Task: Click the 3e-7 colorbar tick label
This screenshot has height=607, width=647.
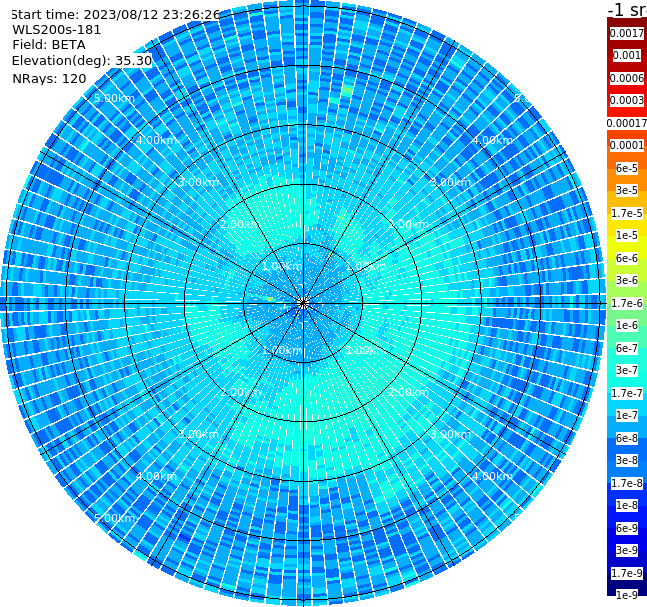Action: coord(627,370)
